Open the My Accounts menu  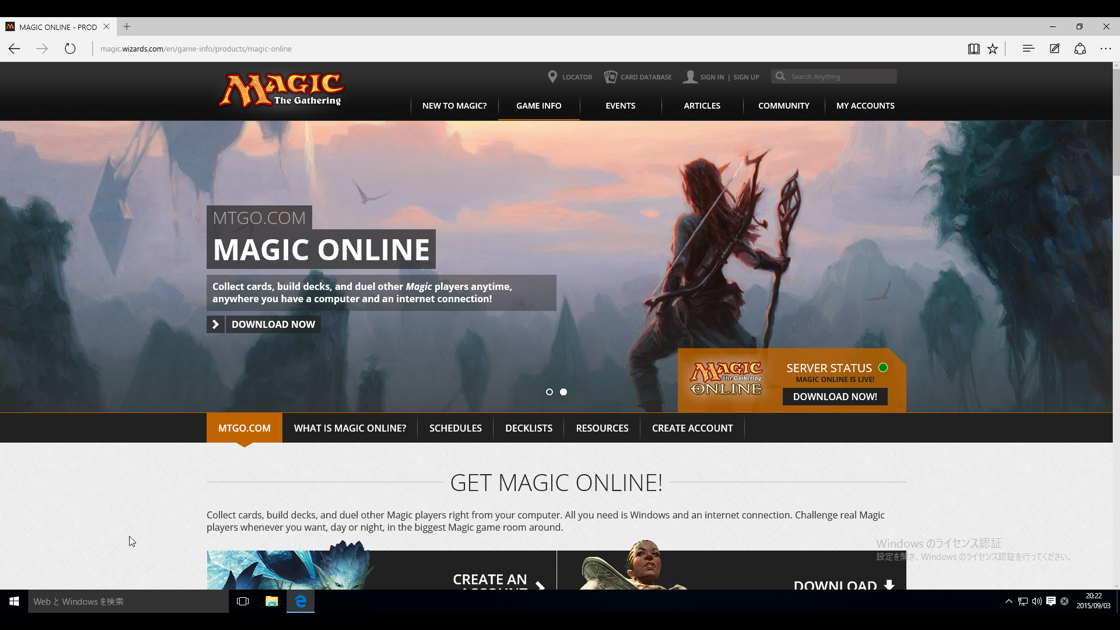[x=865, y=106]
